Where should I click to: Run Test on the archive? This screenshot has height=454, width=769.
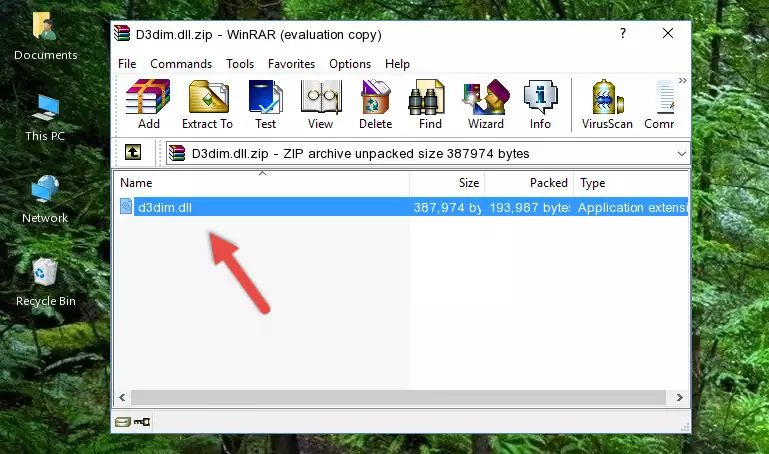(265, 104)
